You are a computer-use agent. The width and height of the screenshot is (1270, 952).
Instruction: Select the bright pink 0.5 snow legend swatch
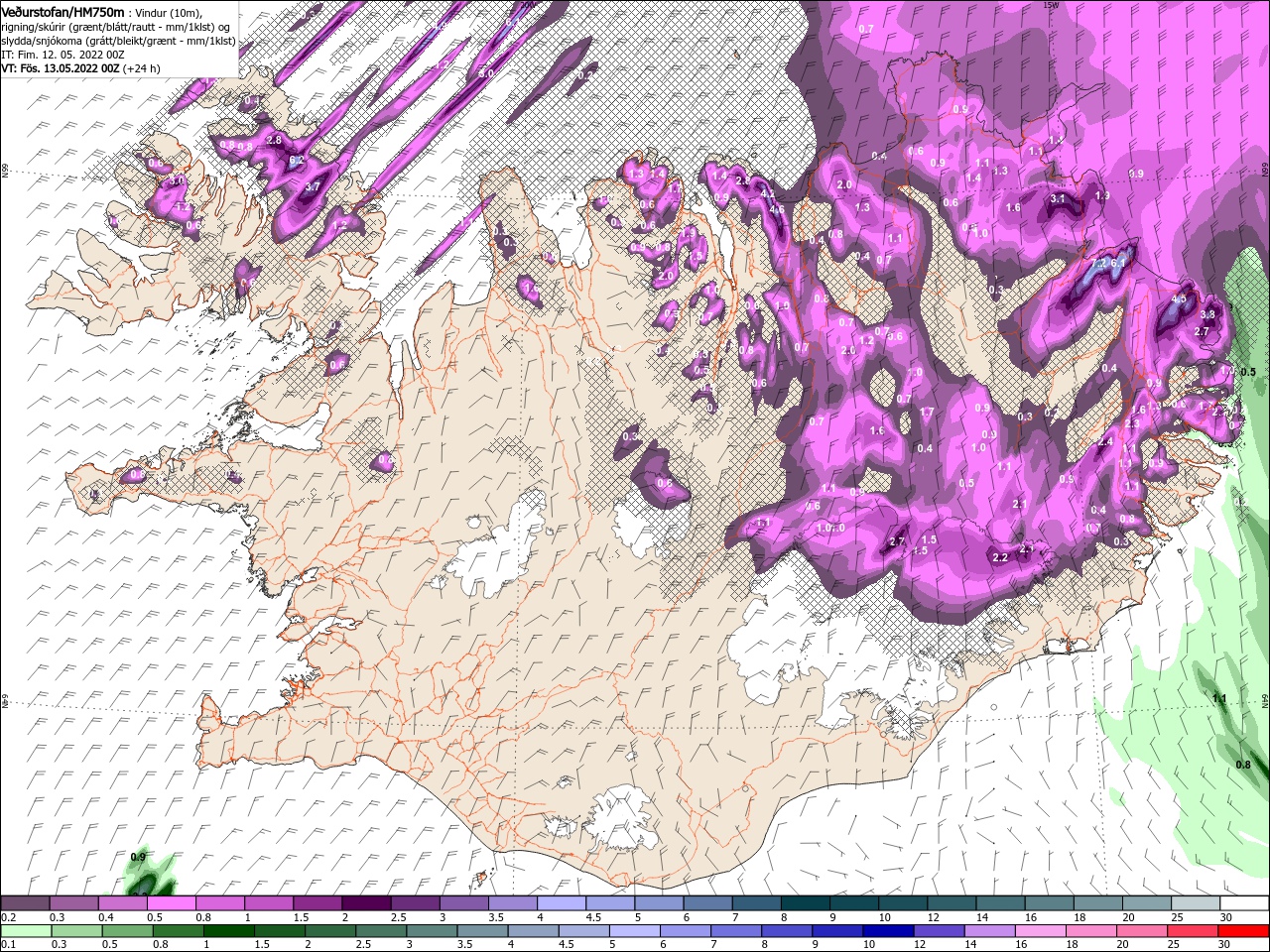click(173, 903)
